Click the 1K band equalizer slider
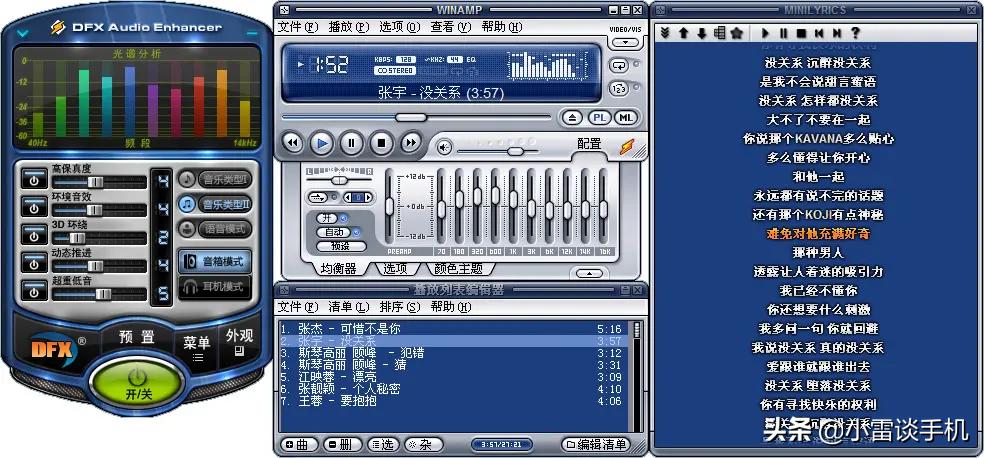Image resolution: width=984 pixels, height=458 pixels. tap(513, 206)
